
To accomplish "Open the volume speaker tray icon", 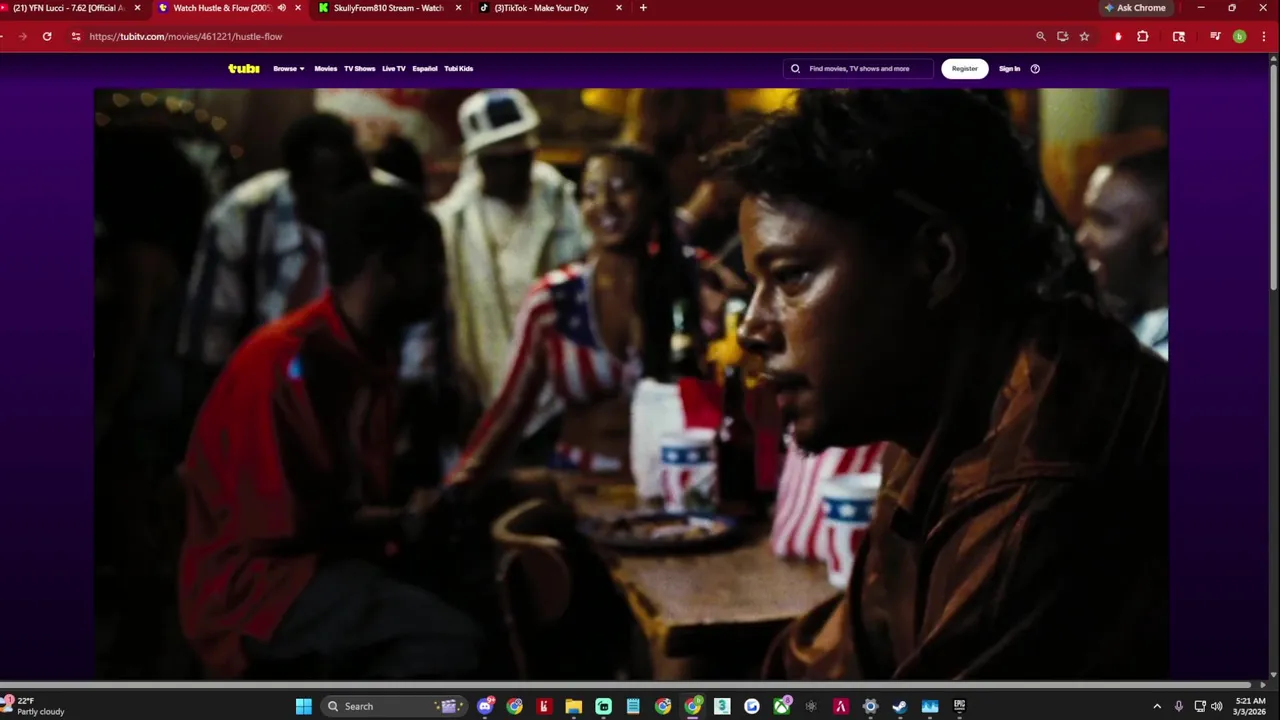I will [1217, 706].
